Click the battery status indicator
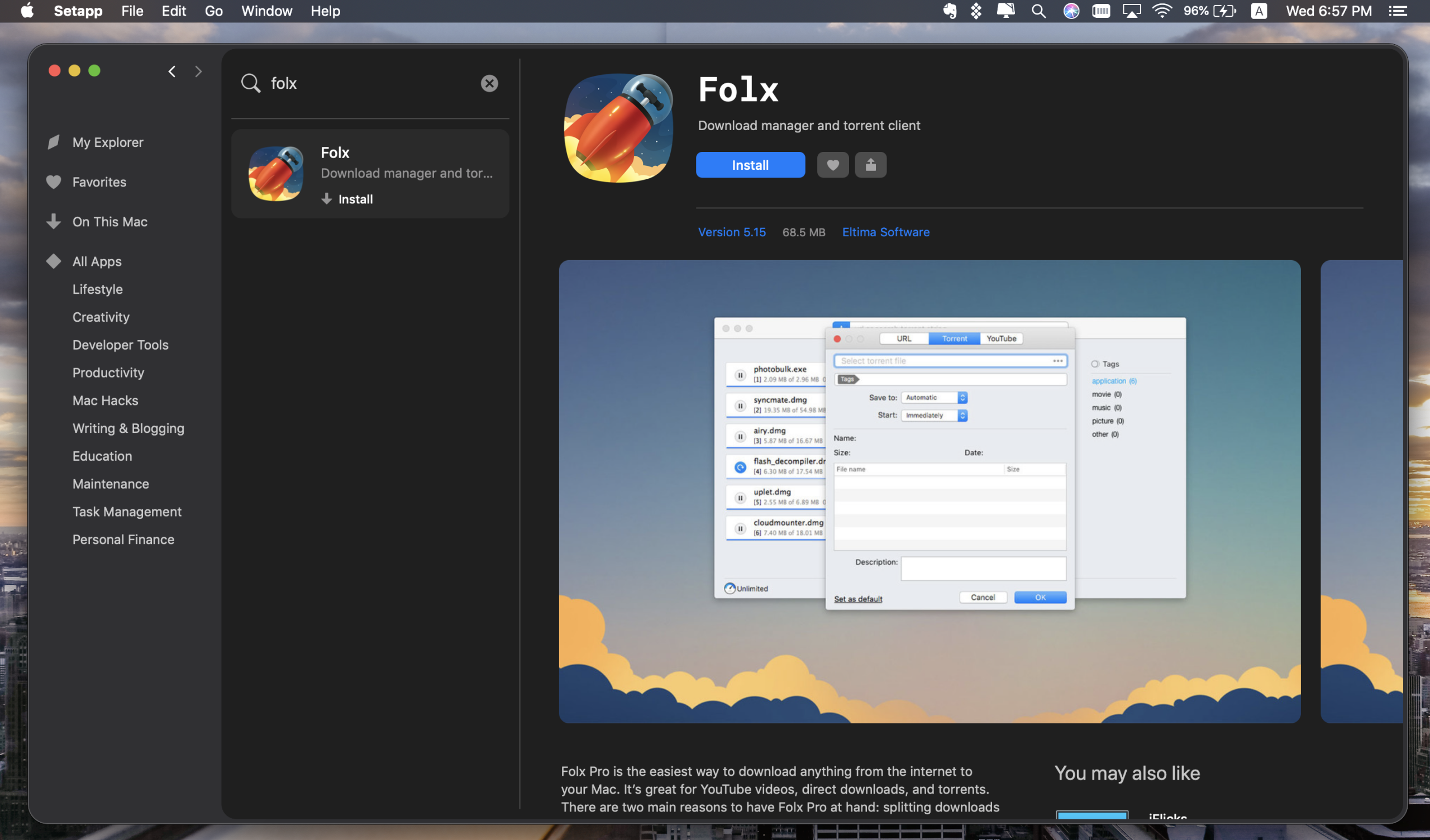 [x=1209, y=11]
